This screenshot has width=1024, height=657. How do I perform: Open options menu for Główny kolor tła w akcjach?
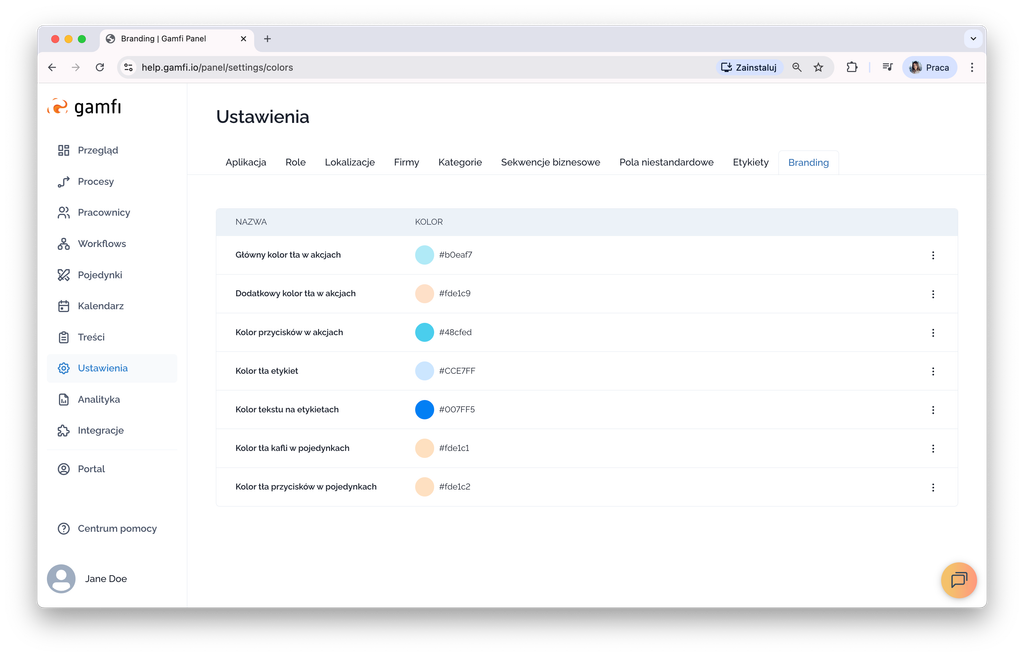point(933,255)
